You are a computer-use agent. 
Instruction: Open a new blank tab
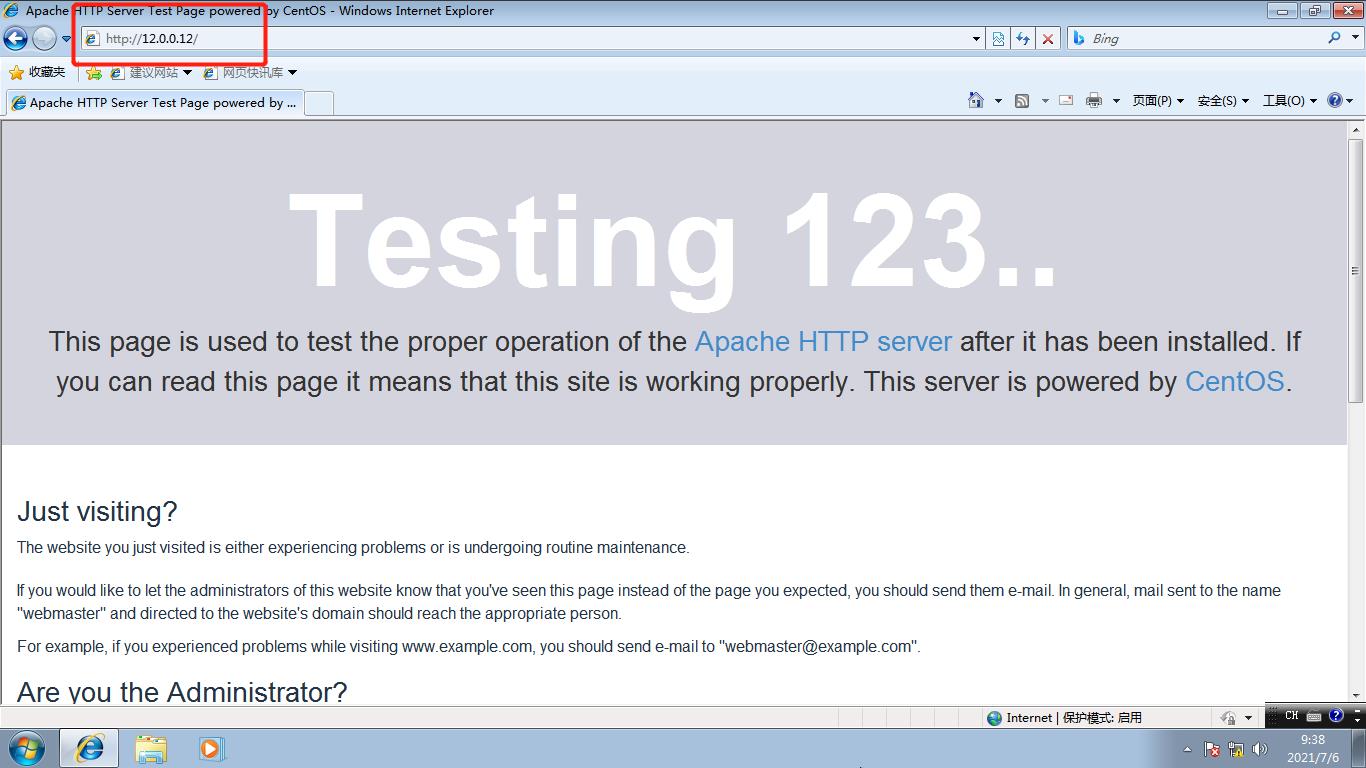click(318, 103)
